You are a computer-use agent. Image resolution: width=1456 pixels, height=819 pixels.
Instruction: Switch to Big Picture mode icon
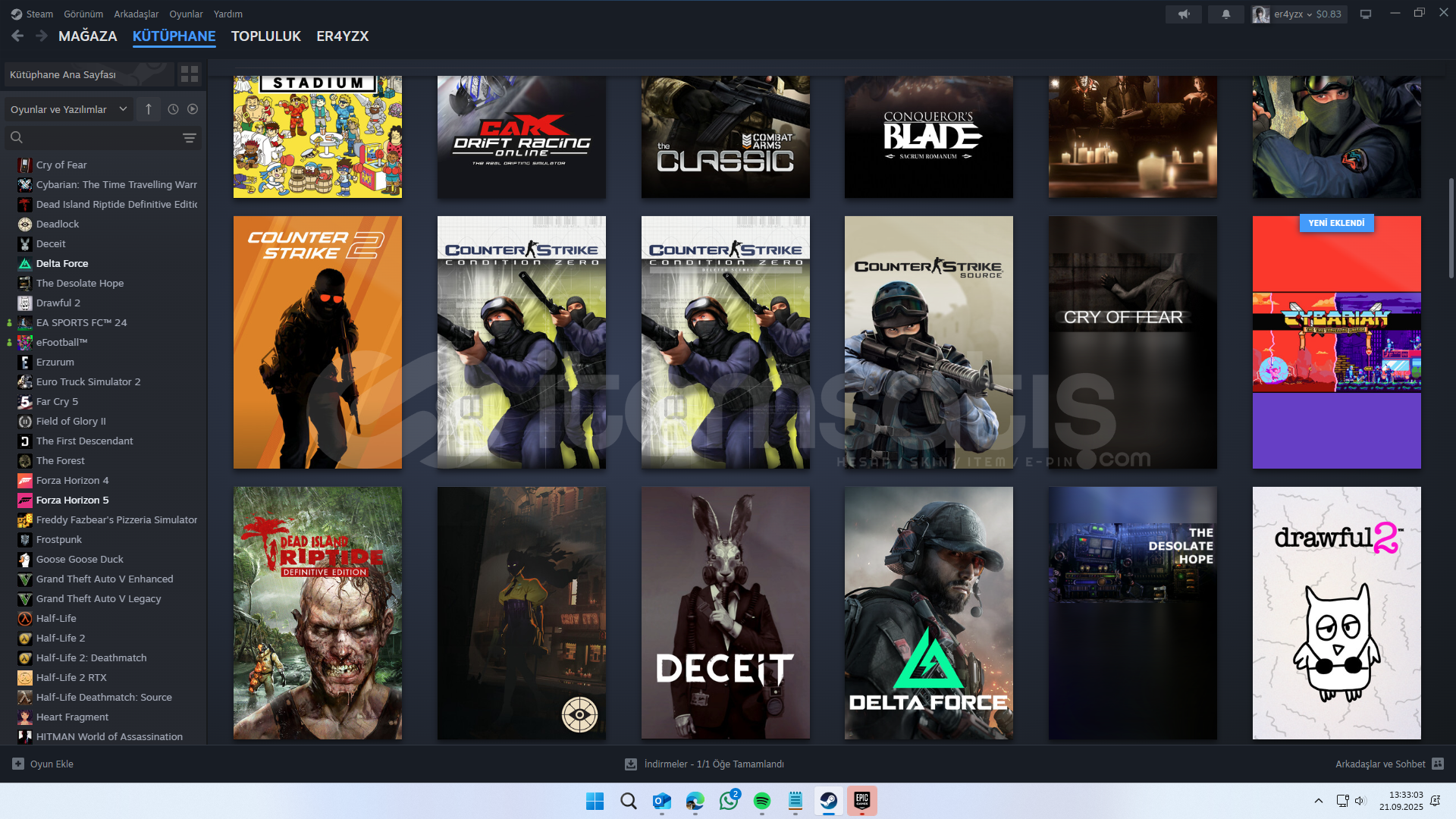pos(1366,14)
